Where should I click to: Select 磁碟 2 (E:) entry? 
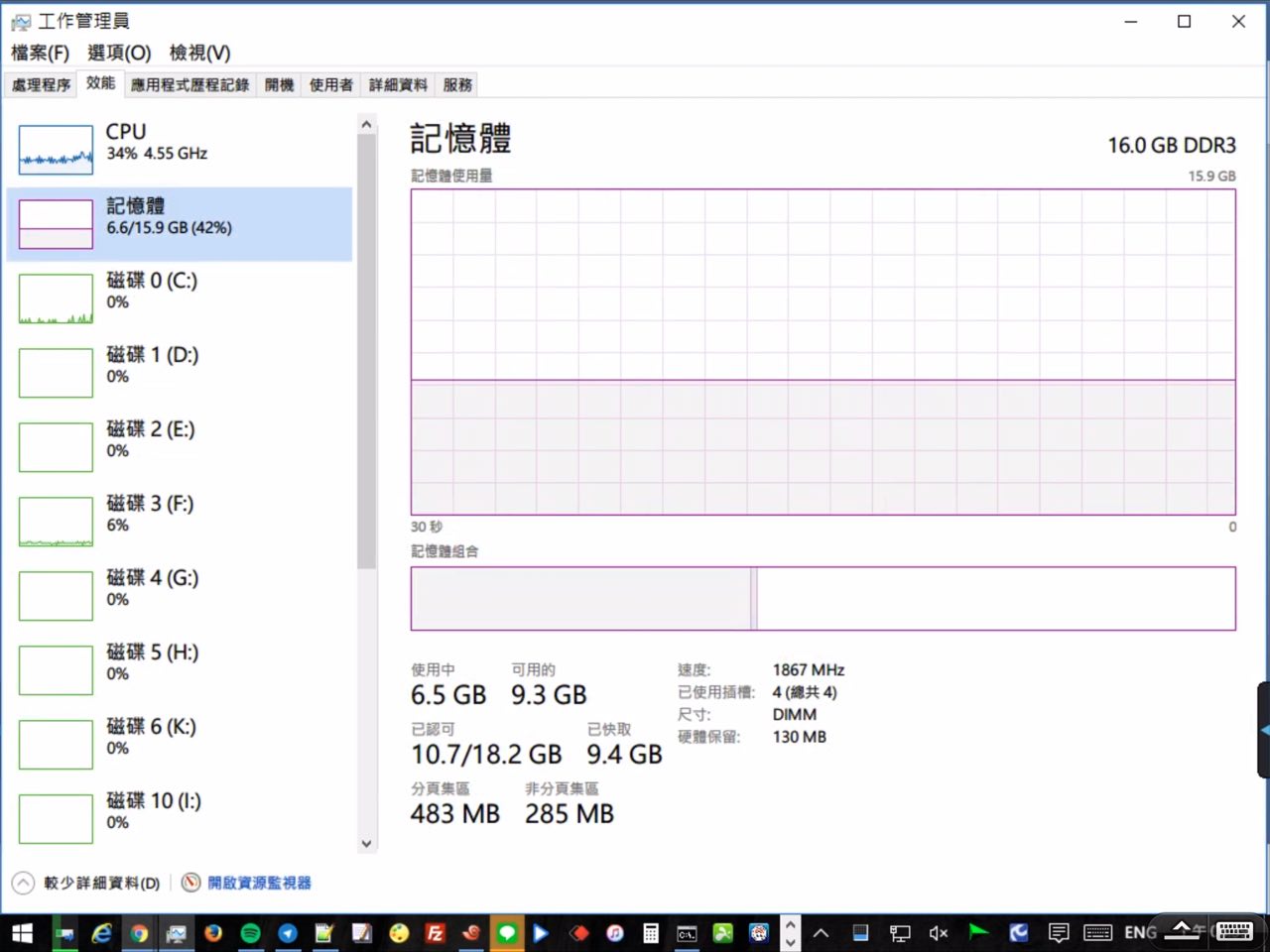(180, 447)
